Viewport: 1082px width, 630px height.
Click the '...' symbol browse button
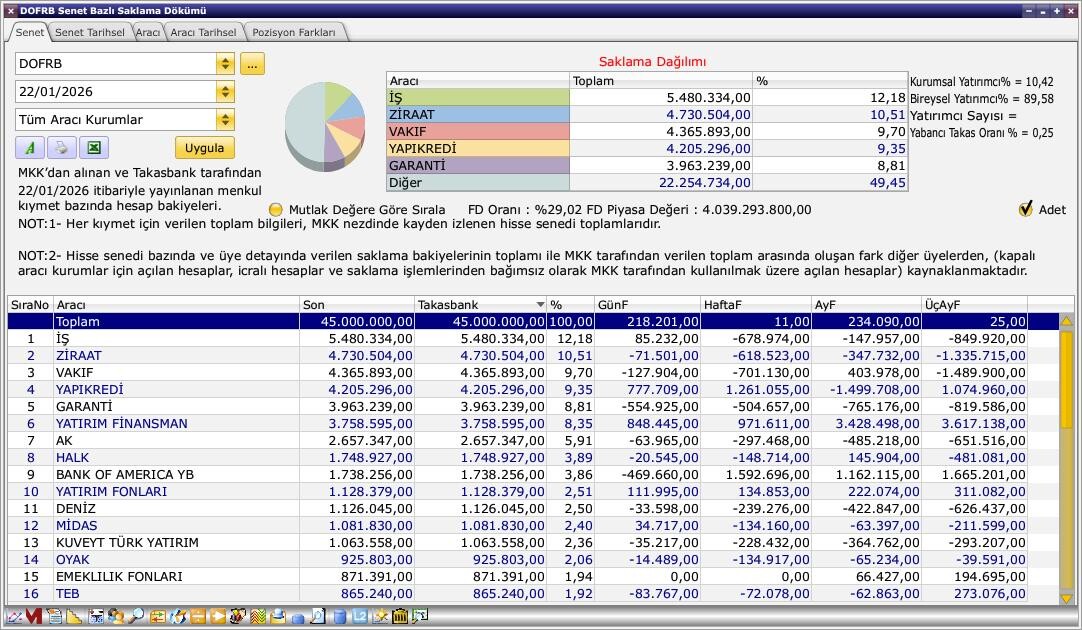point(252,64)
